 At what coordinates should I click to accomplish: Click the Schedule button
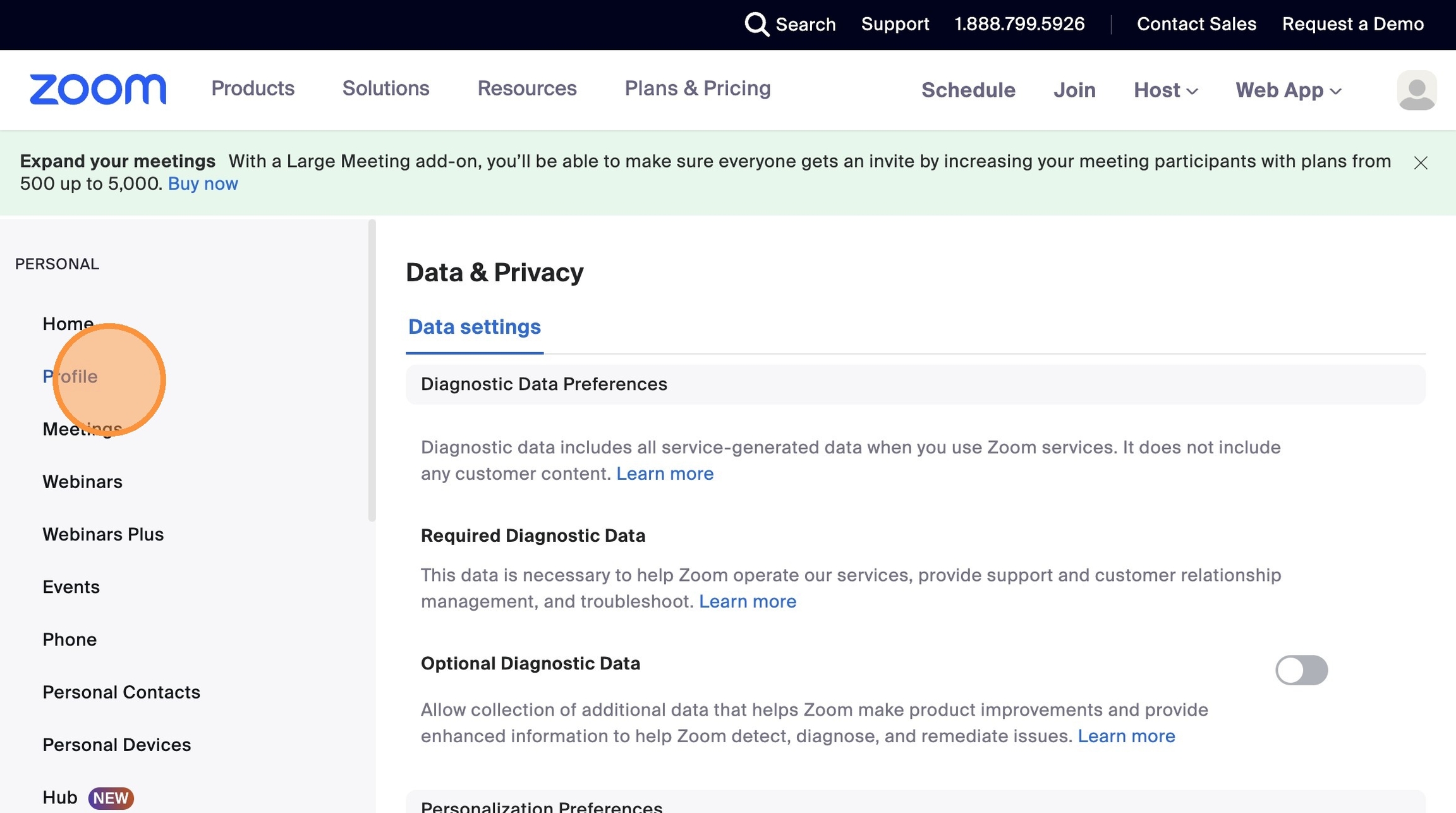tap(968, 90)
